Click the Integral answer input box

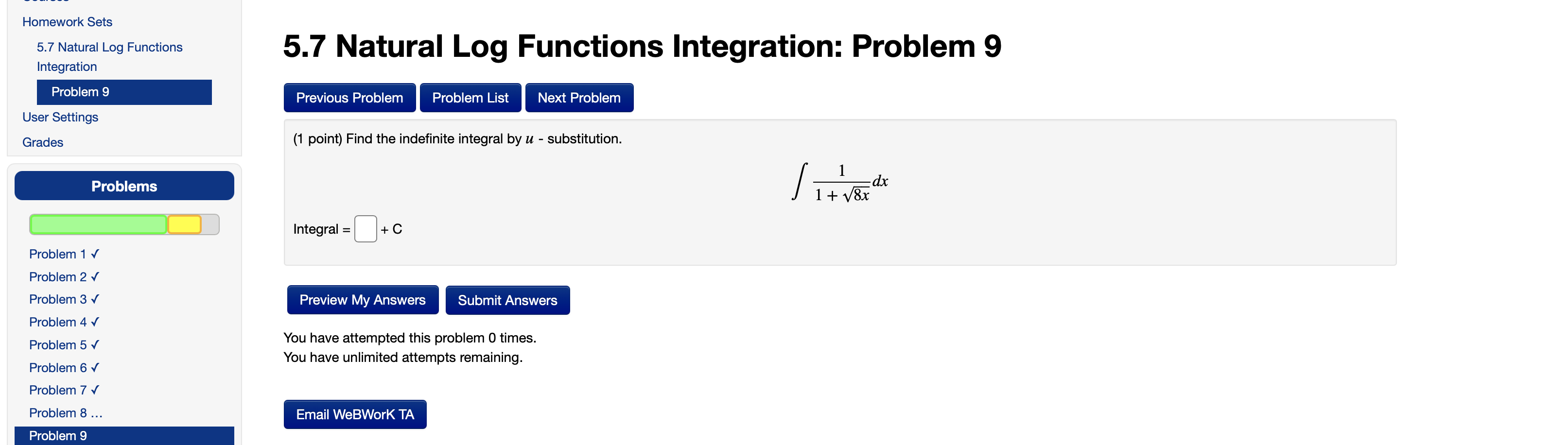tap(365, 229)
